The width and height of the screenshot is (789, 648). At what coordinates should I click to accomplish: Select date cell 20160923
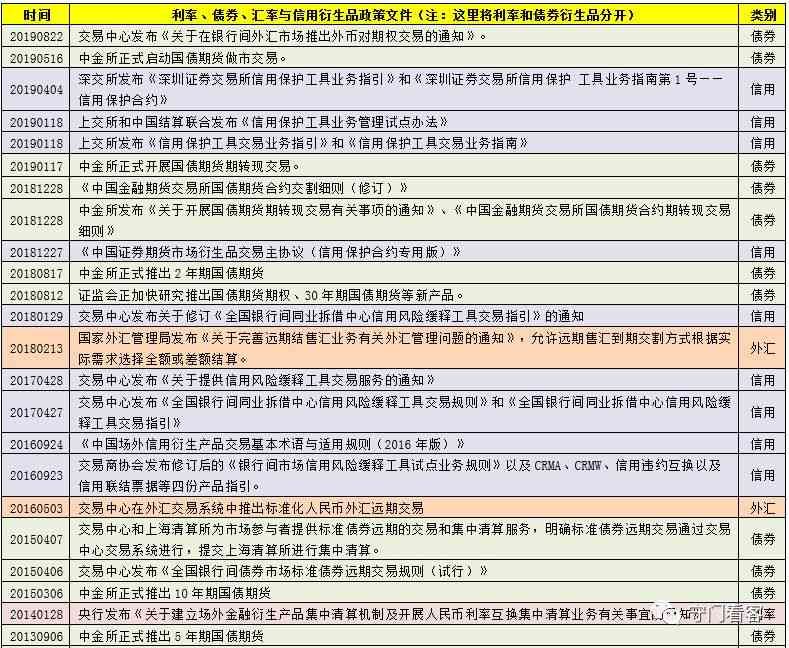[36, 475]
